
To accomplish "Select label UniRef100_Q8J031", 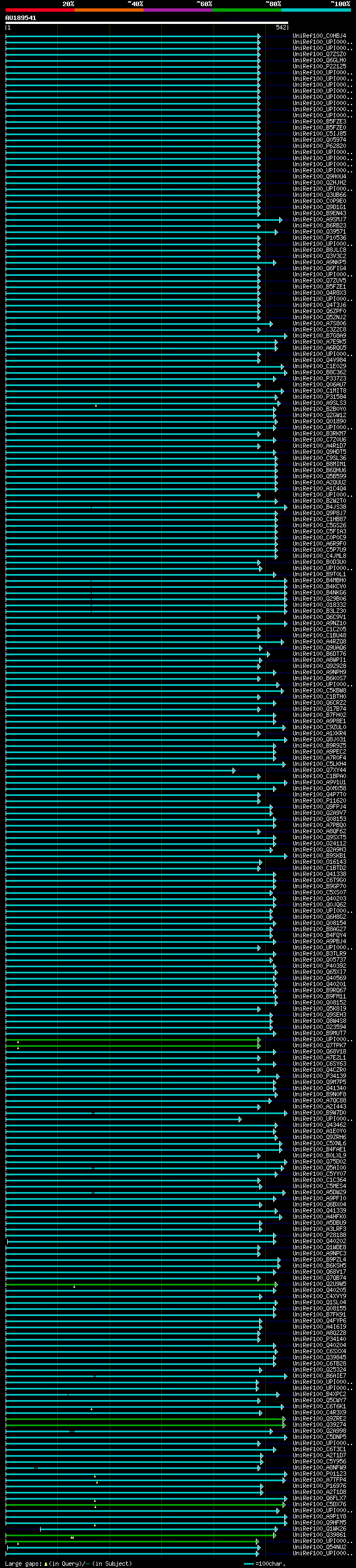I will pyautogui.click(x=319, y=740).
